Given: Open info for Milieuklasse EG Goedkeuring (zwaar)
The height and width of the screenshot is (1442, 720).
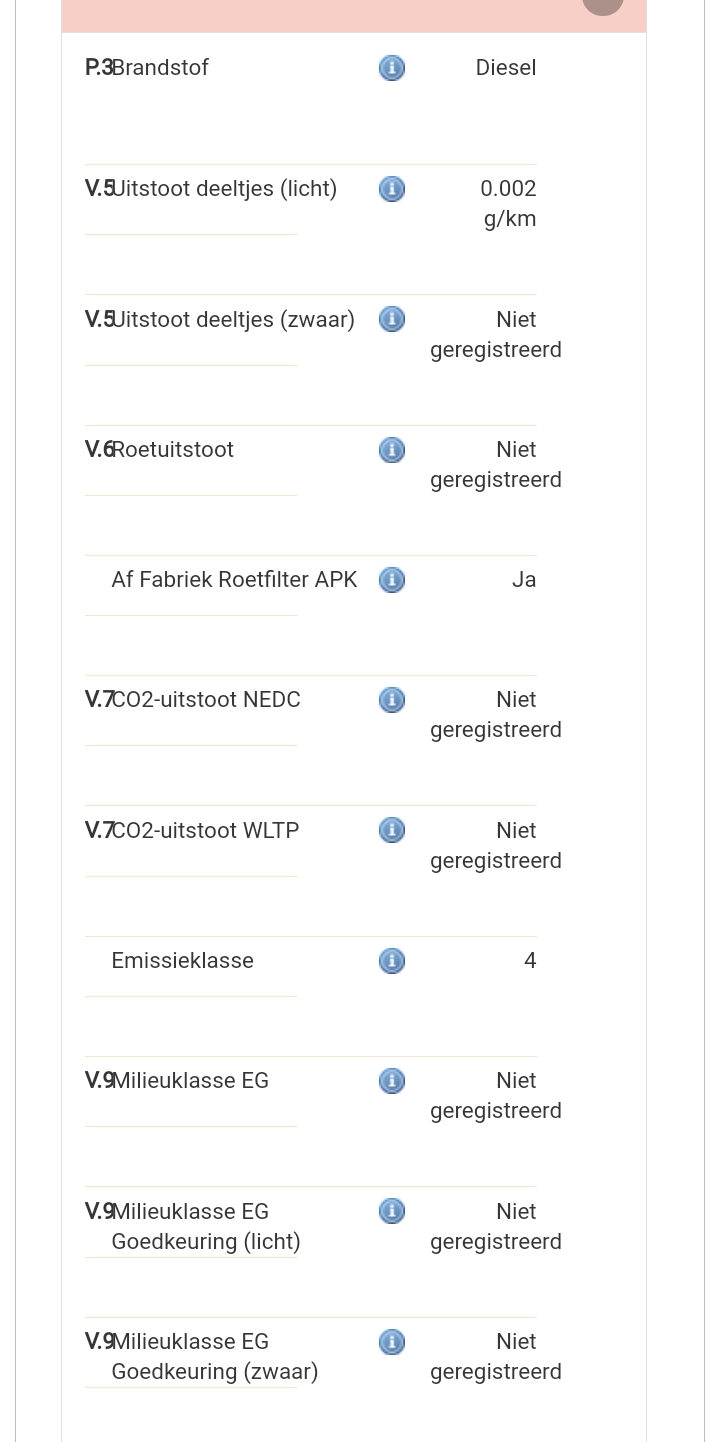Looking at the screenshot, I should point(392,1342).
